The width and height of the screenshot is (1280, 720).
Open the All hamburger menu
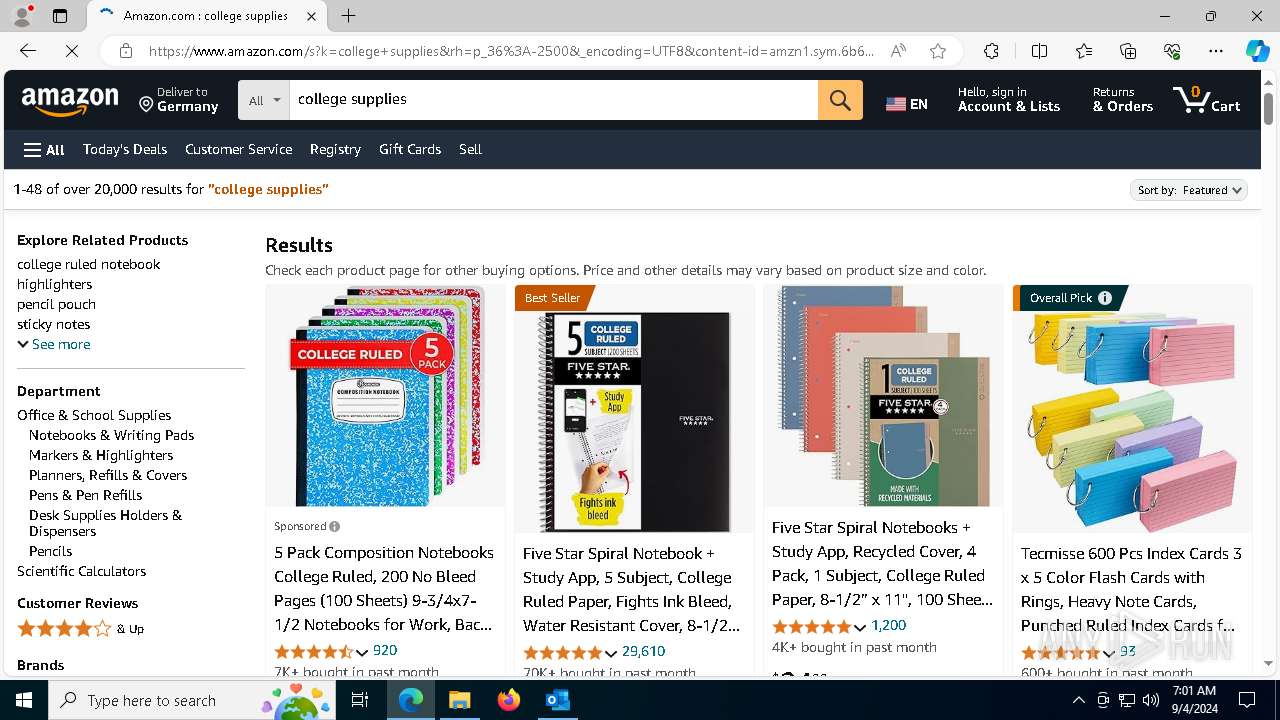(x=44, y=150)
